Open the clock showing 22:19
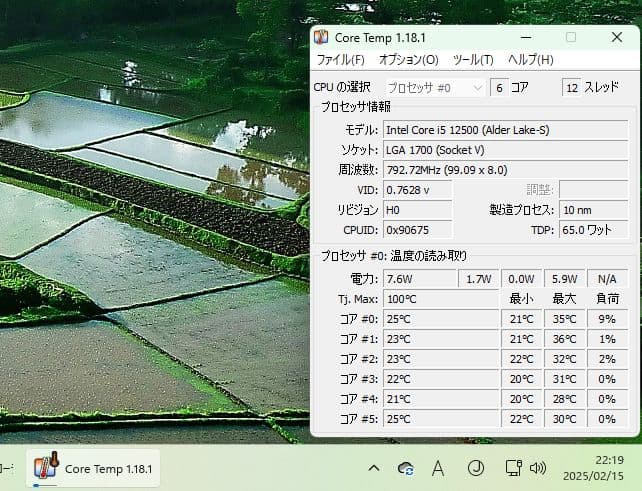Image resolution: width=642 pixels, height=491 pixels. pos(593,468)
